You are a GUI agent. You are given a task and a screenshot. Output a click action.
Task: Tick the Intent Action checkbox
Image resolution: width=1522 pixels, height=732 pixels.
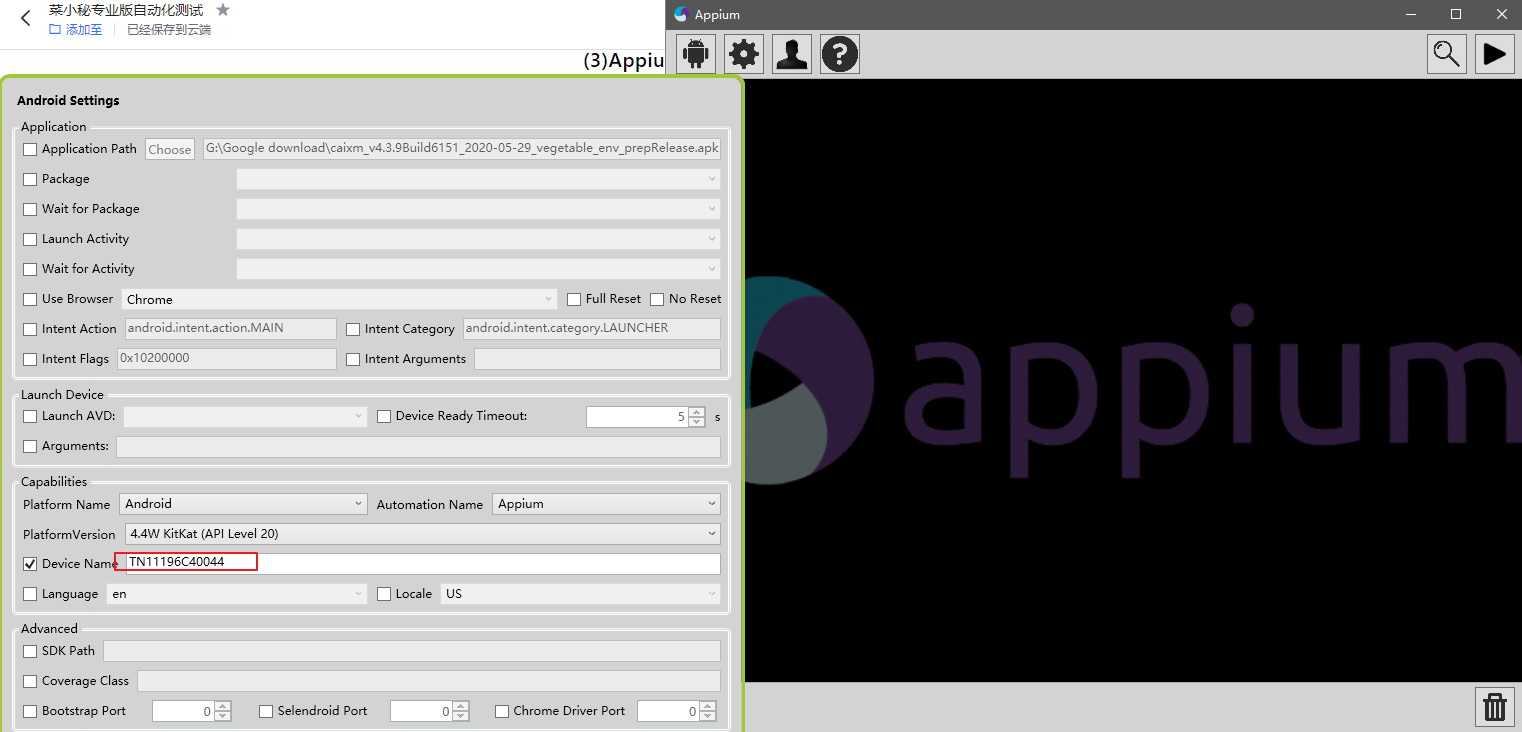click(x=30, y=329)
